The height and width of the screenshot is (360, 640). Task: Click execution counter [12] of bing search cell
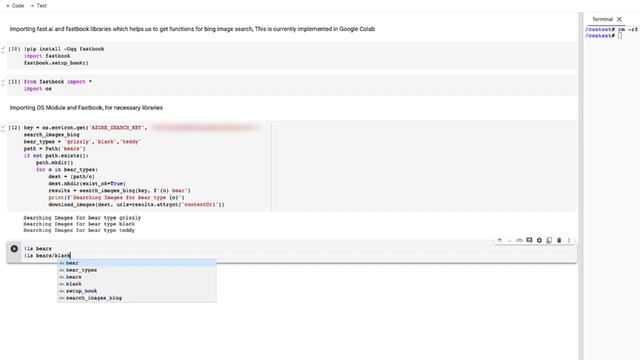click(x=14, y=128)
